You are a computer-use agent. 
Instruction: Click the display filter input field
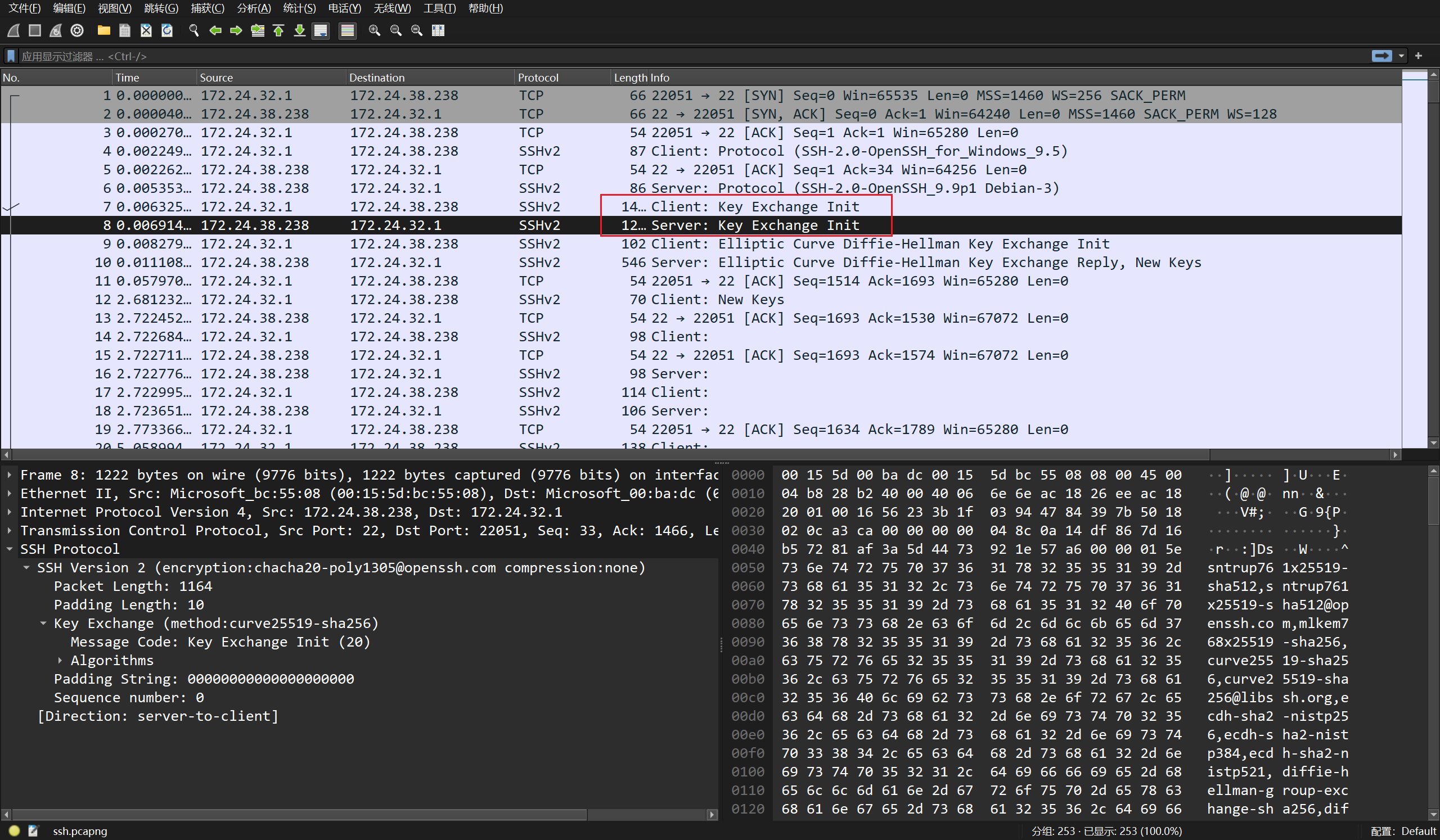point(686,56)
